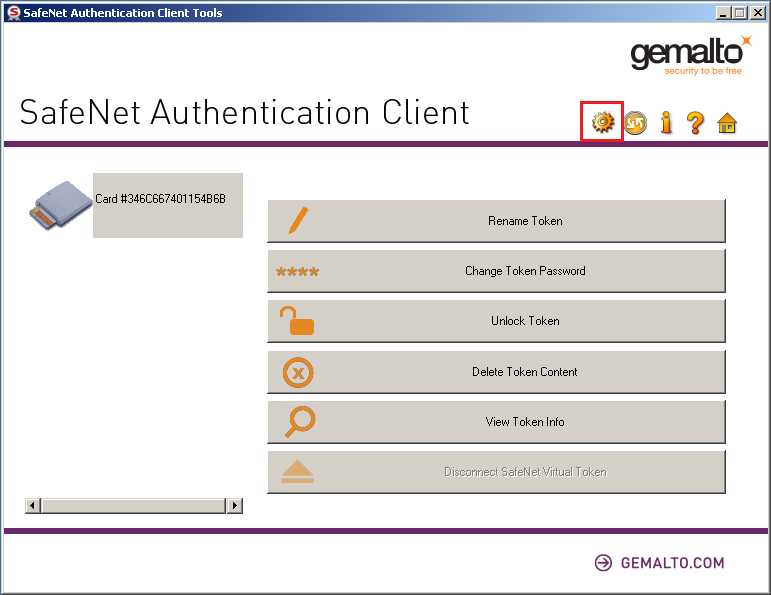Click the Refresh icon in the toolbar
Viewport: 771px width, 595px height.
coord(635,123)
